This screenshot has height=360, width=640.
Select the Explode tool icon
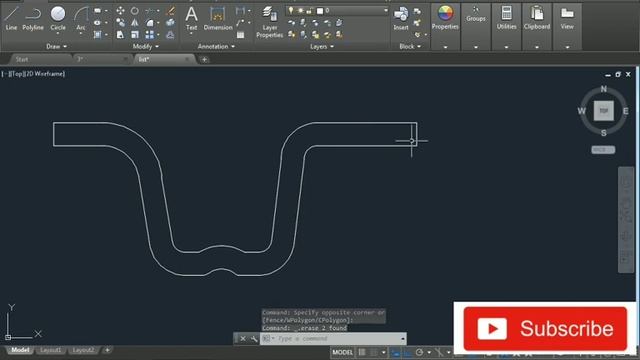pyautogui.click(x=171, y=22)
